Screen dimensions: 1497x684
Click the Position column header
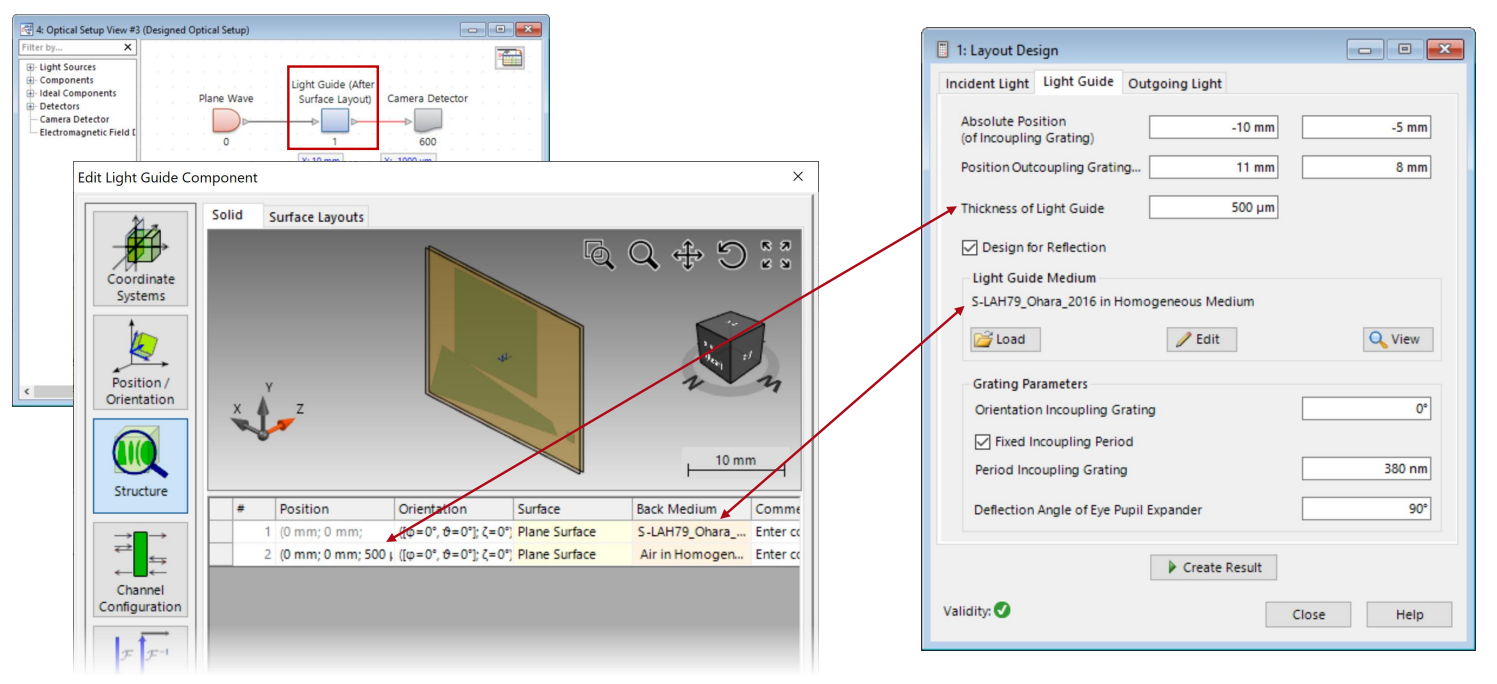tap(335, 509)
